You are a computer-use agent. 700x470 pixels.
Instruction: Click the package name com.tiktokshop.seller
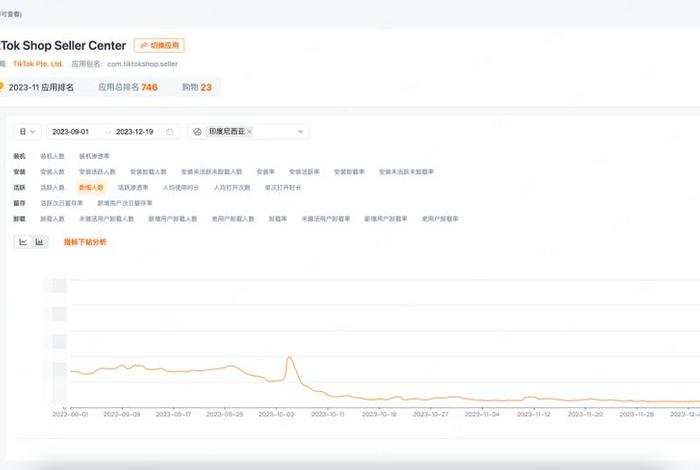pyautogui.click(x=142, y=64)
